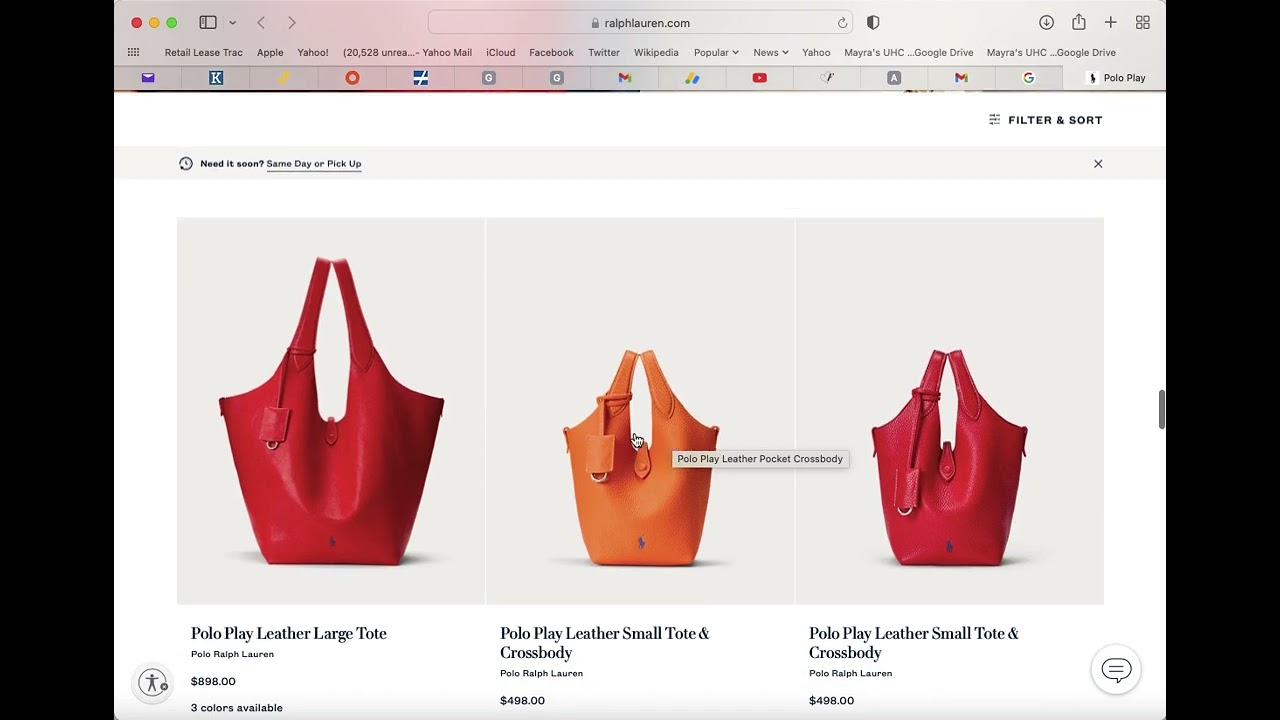Switch to the purple mail envelope tab

pyautogui.click(x=148, y=77)
